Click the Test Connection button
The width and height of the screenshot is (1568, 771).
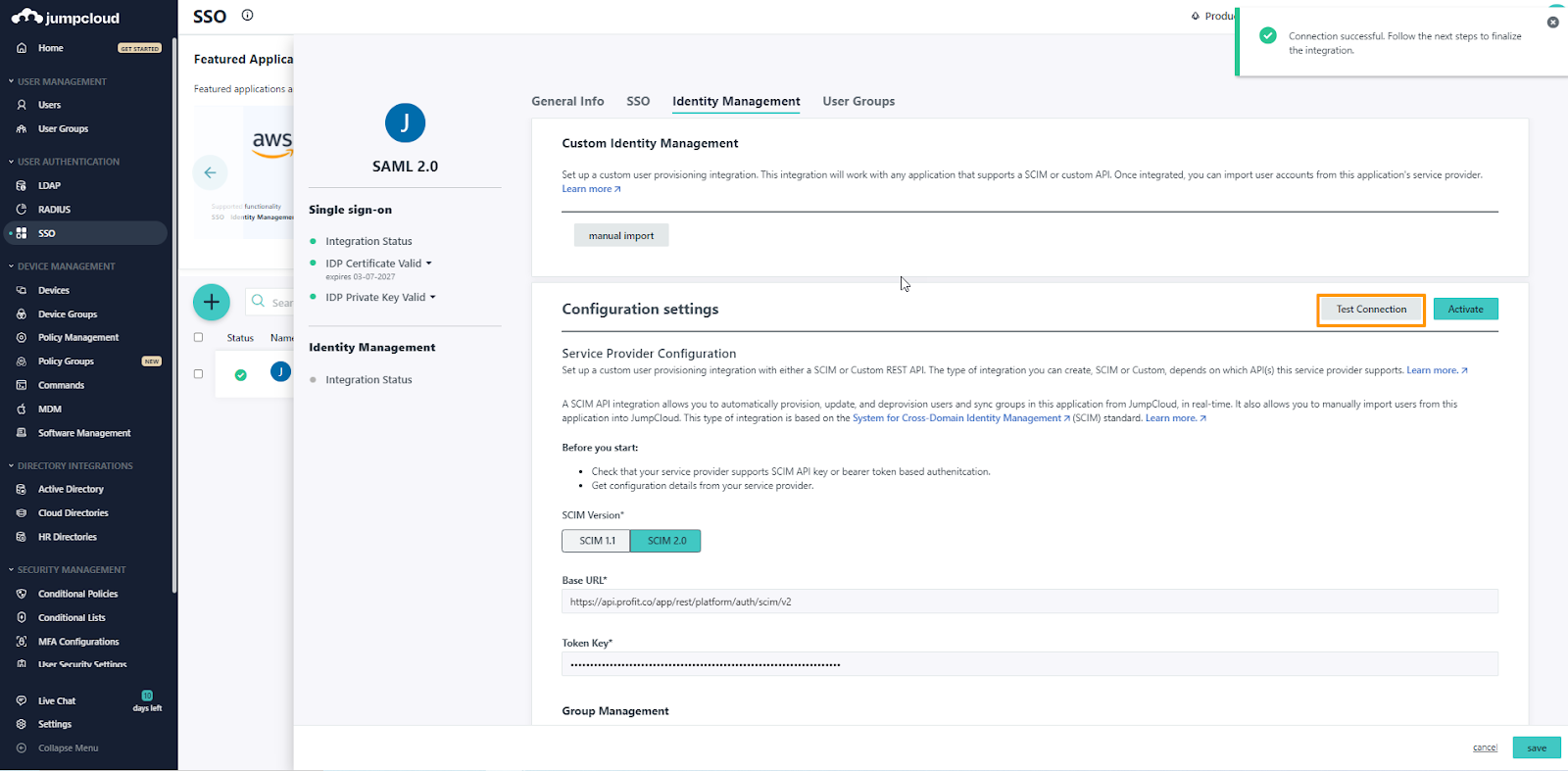(1371, 310)
